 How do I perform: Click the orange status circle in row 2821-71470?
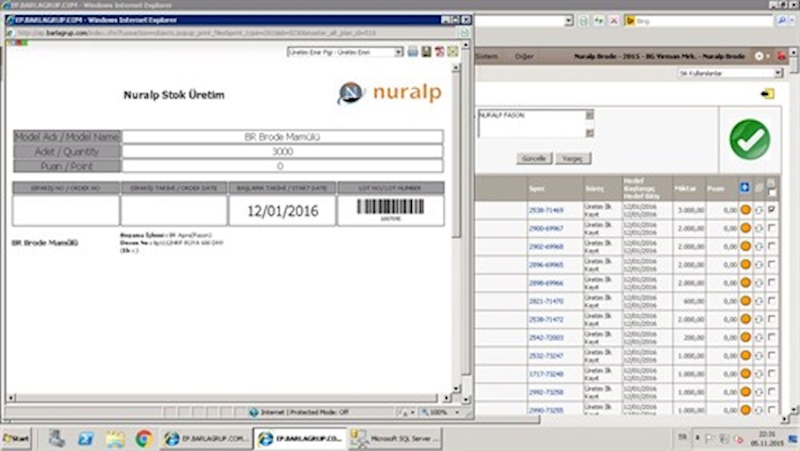point(745,301)
